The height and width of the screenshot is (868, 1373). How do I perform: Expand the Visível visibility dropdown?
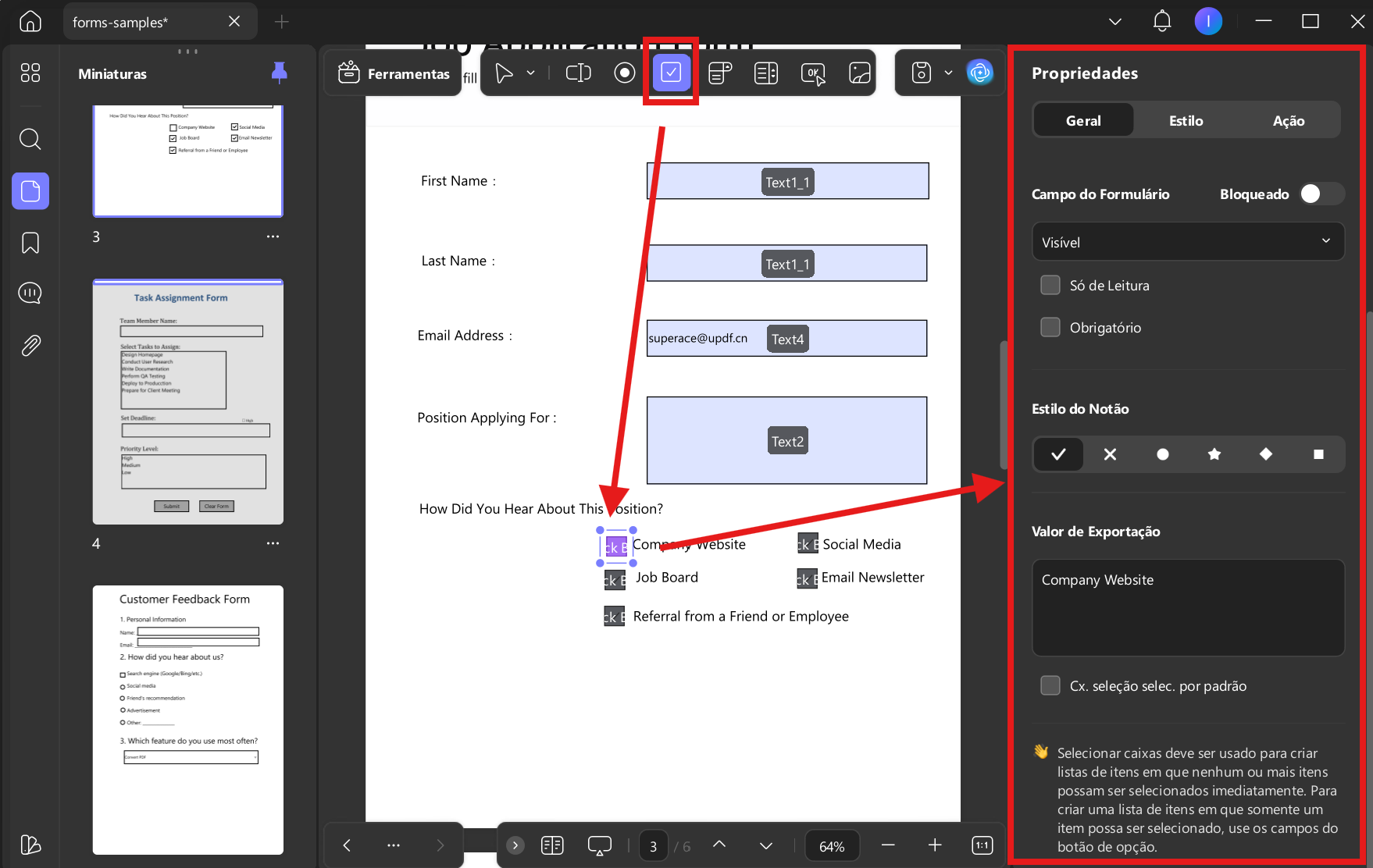1188,242
